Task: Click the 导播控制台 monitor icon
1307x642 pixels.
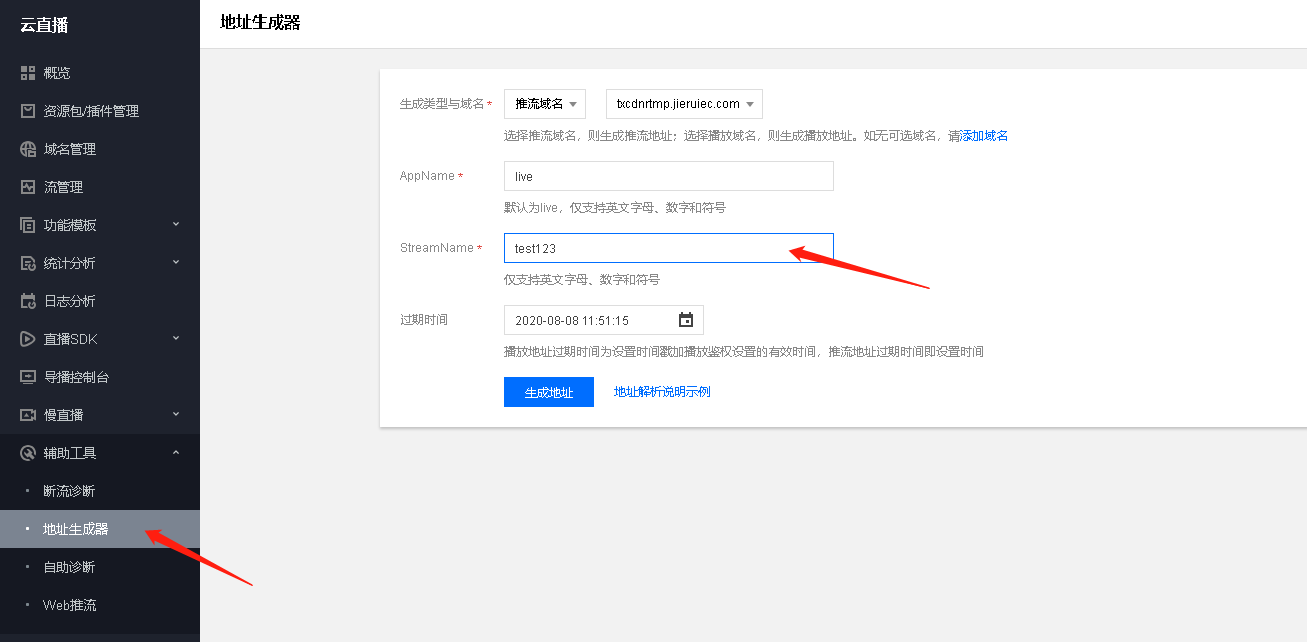Action: tap(28, 377)
